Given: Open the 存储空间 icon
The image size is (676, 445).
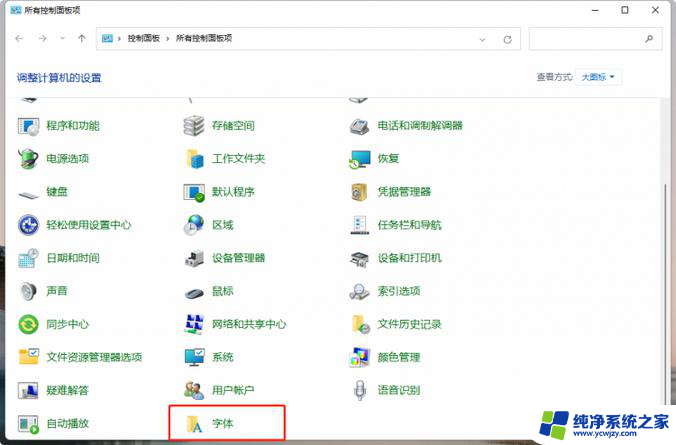Looking at the screenshot, I should [194, 126].
